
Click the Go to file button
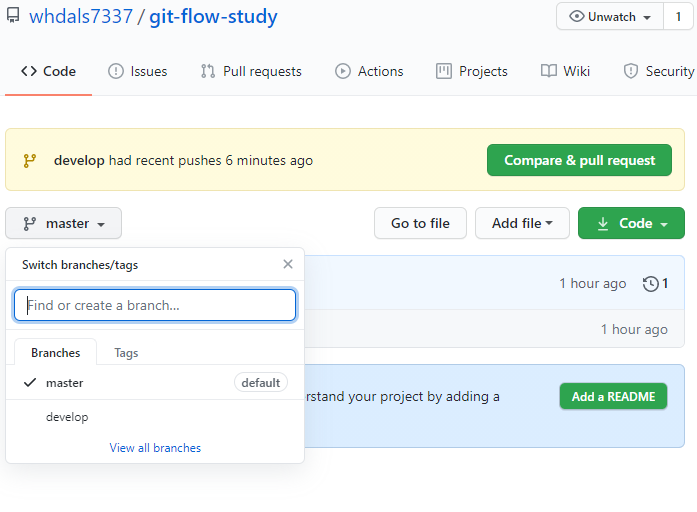coord(420,224)
